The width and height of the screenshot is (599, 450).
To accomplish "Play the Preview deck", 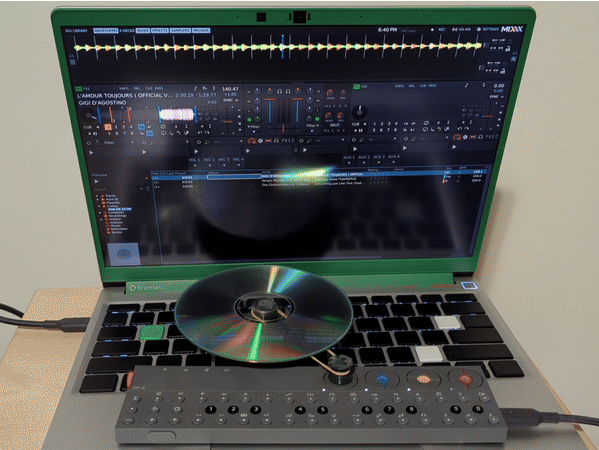I will (x=96, y=181).
